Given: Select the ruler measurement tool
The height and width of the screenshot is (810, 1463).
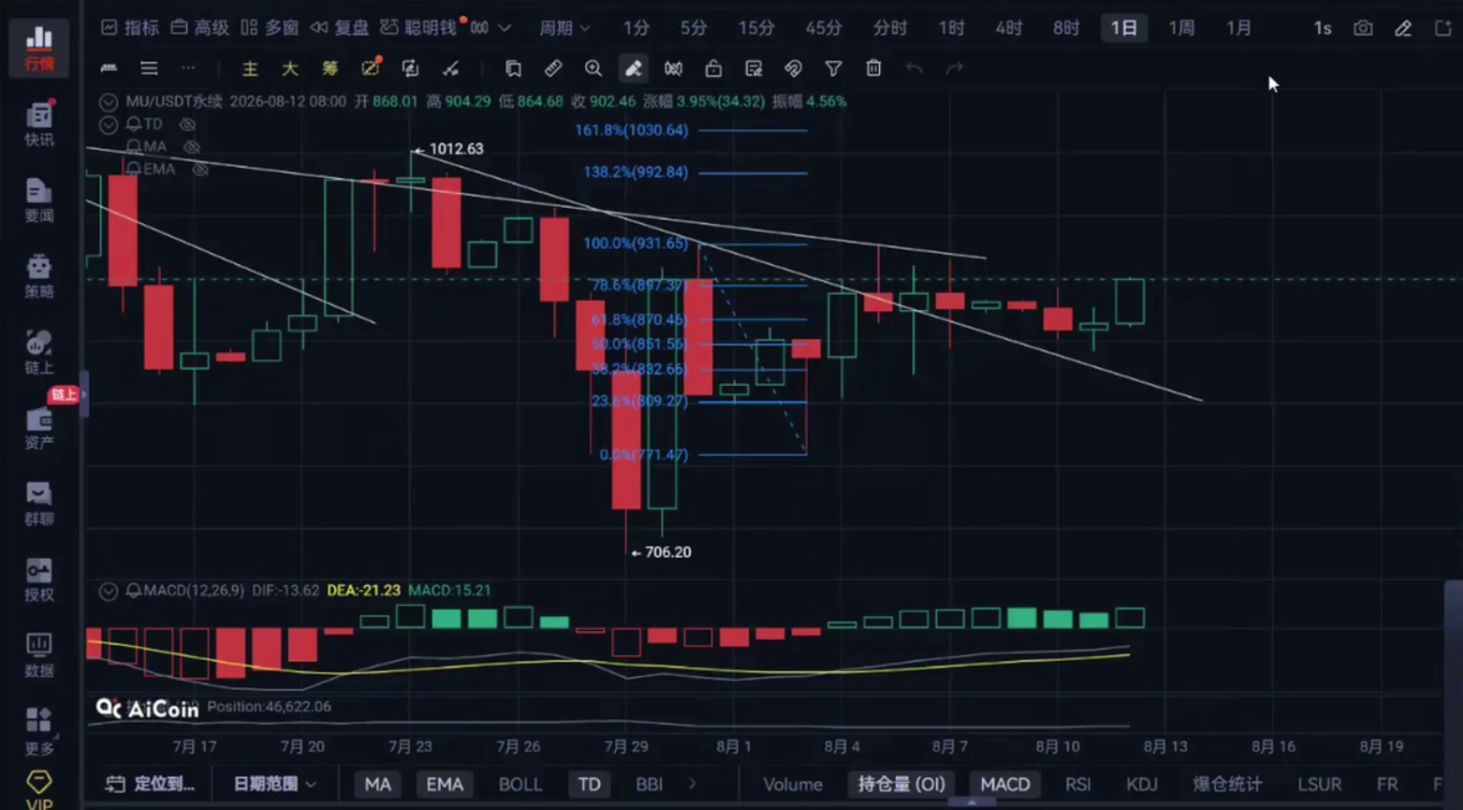Looking at the screenshot, I should point(553,68).
